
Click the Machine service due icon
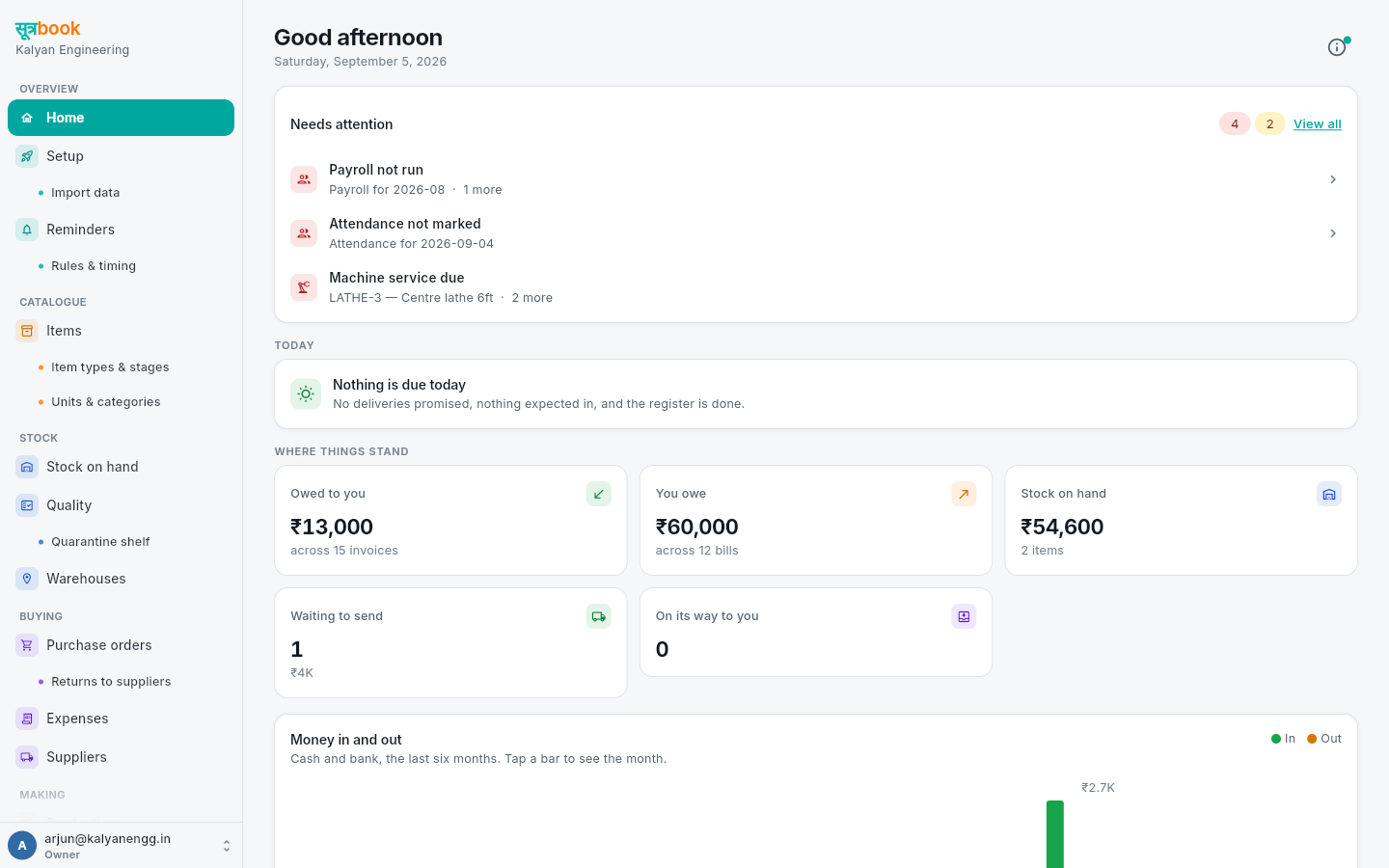304,287
